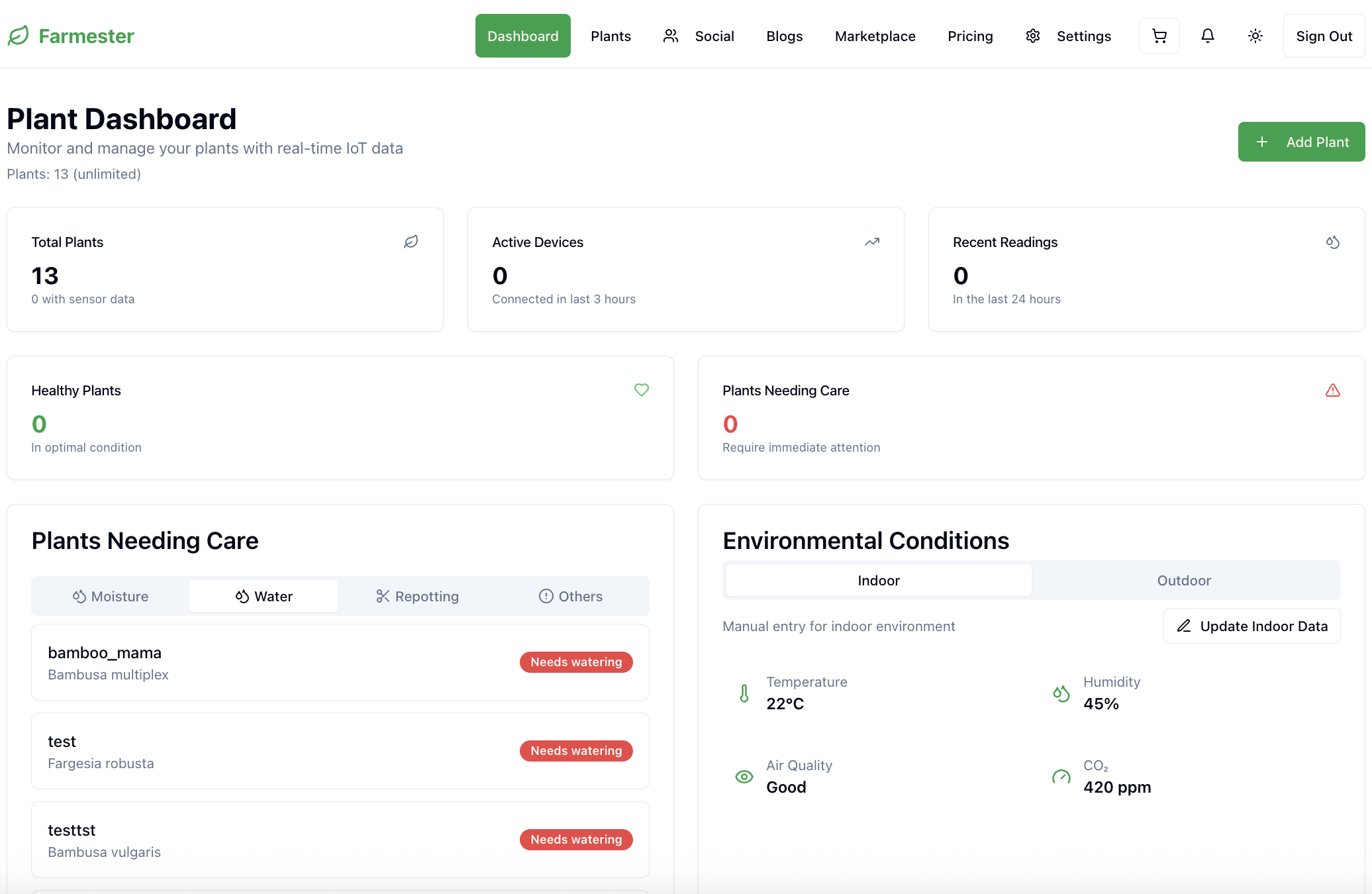Click the Total Plants count 13

[45, 275]
